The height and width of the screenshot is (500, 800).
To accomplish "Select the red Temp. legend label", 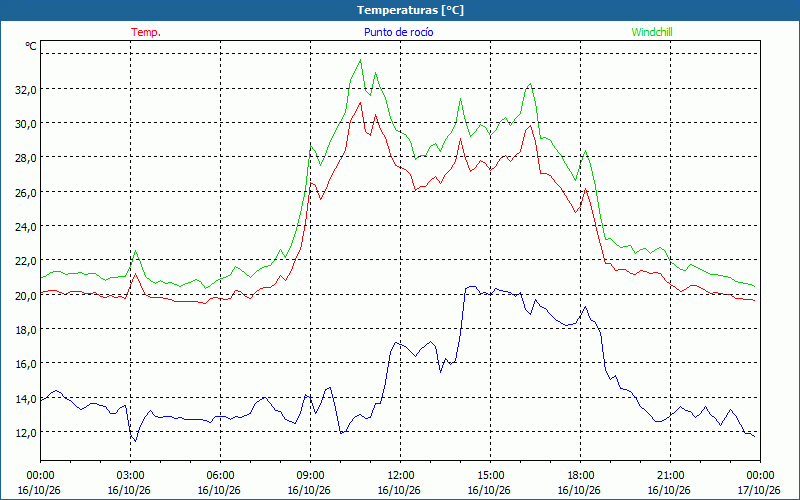I will coord(146,32).
